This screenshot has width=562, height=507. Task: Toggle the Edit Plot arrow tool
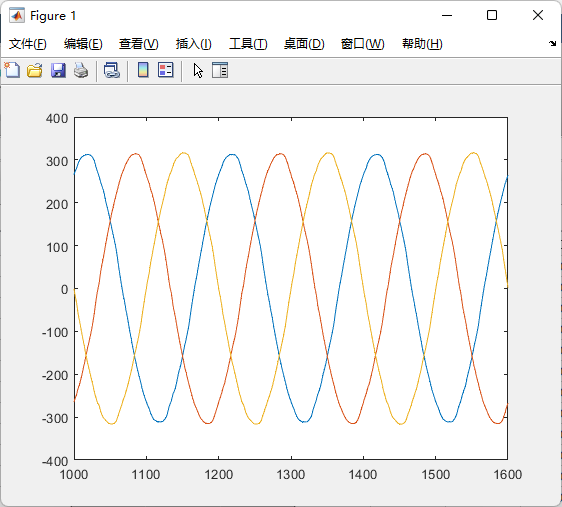198,70
